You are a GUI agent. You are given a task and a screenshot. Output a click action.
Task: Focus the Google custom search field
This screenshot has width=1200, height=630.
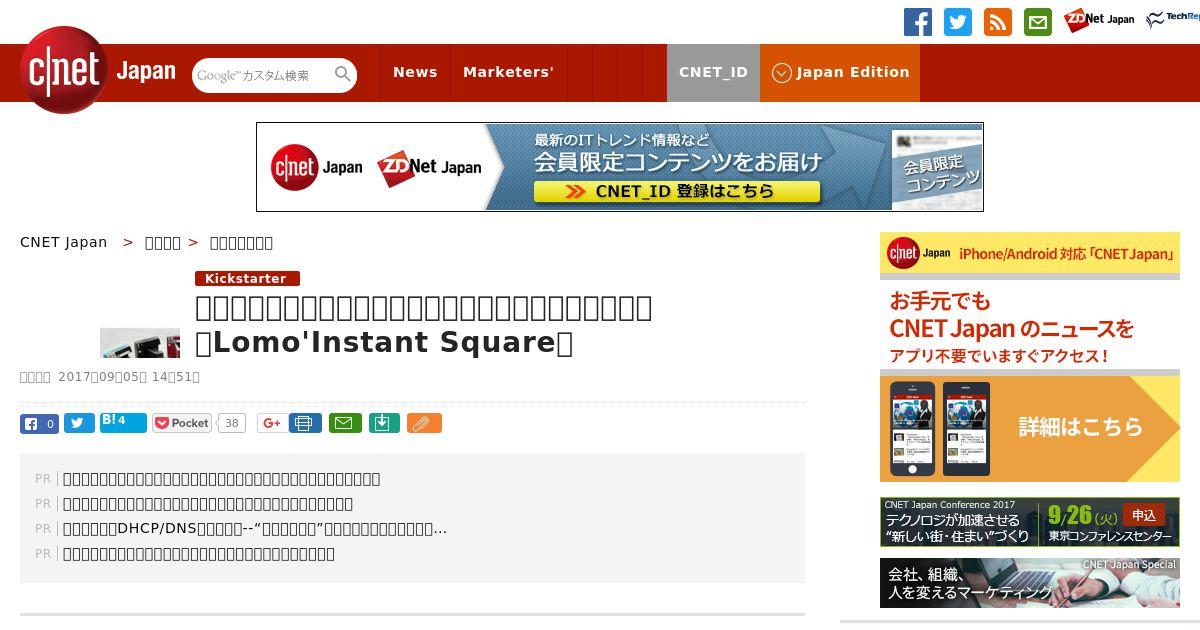point(263,75)
